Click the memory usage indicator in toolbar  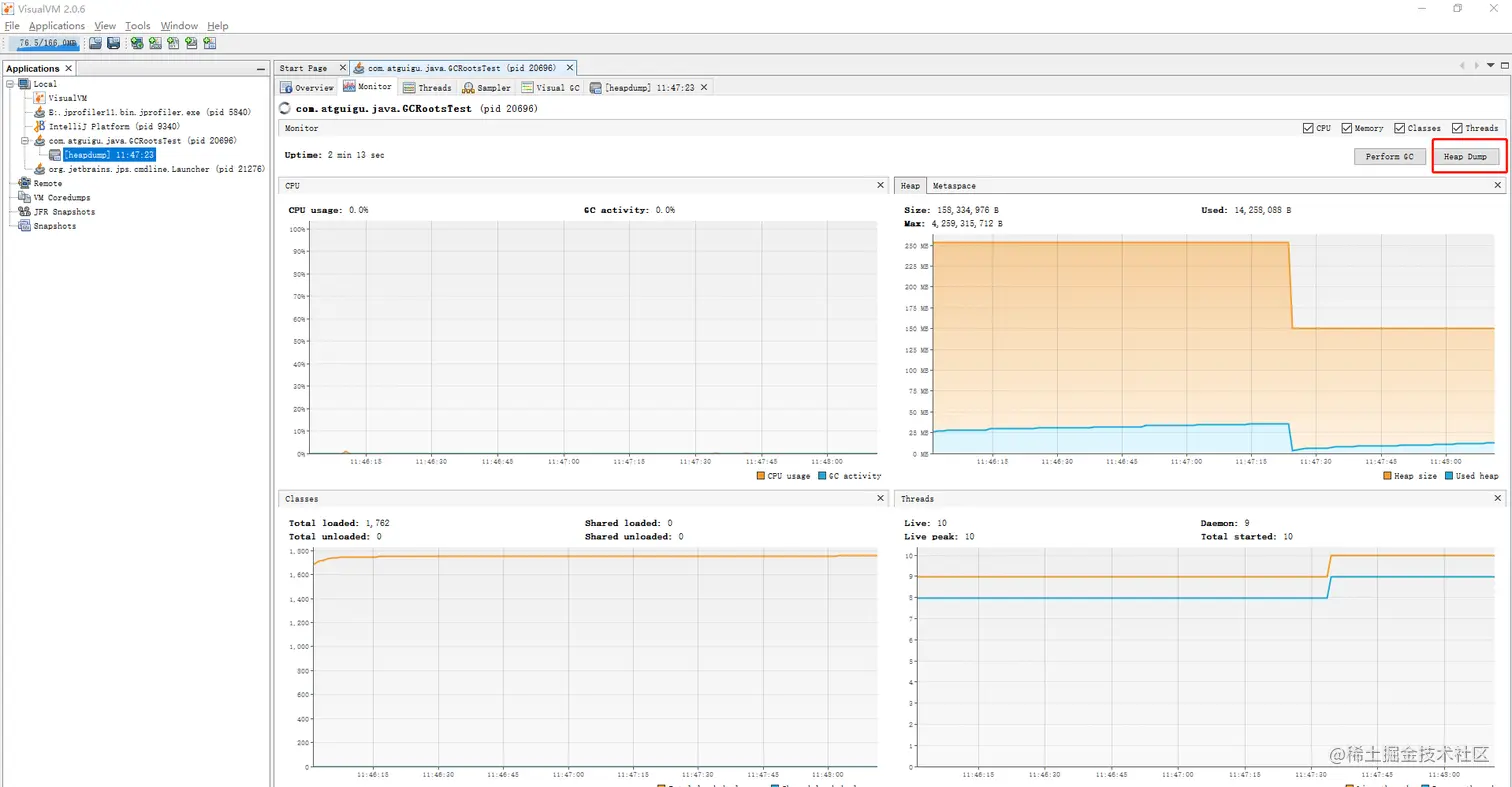point(46,43)
